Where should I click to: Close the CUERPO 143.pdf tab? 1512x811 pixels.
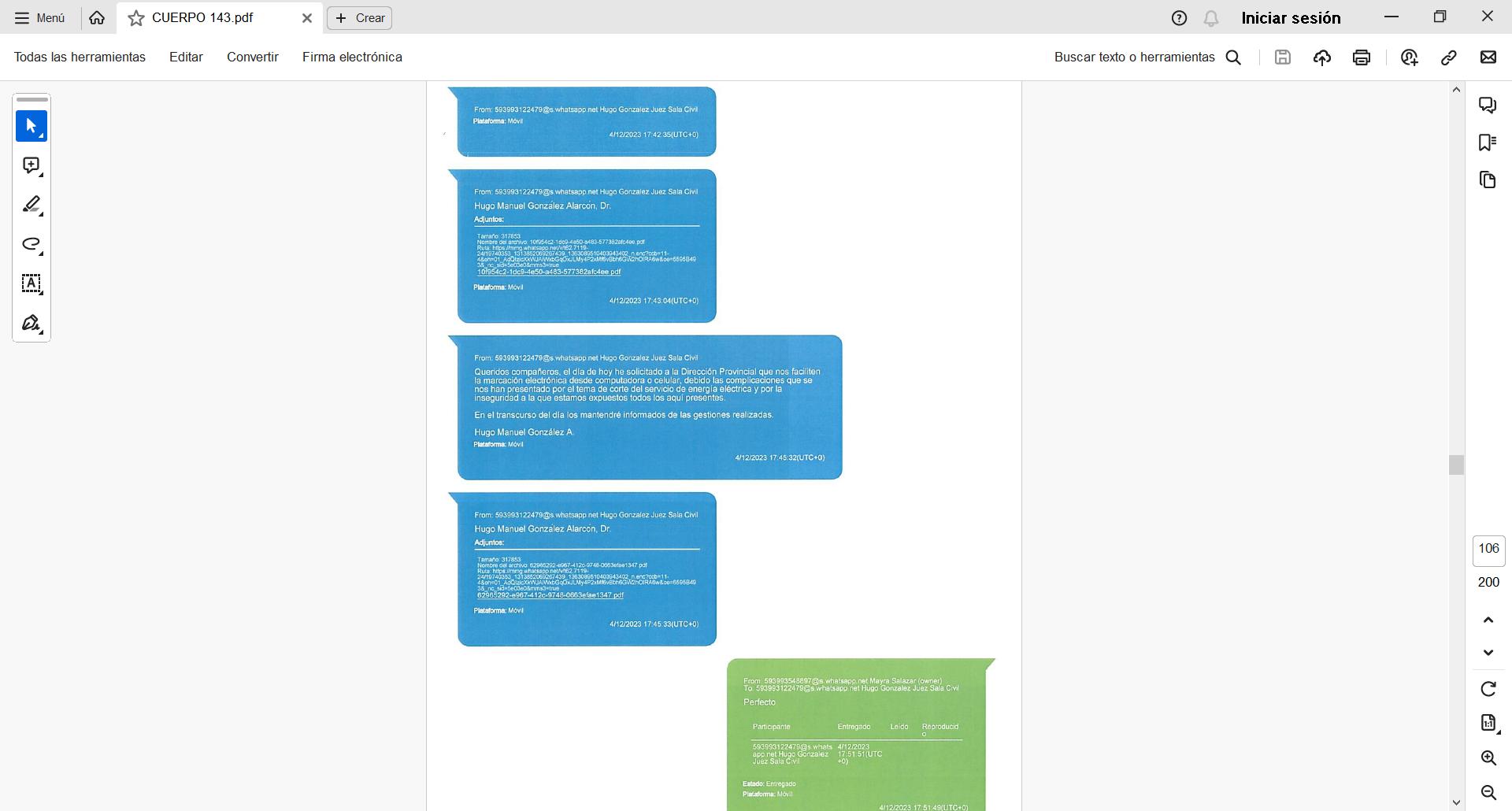[x=307, y=18]
